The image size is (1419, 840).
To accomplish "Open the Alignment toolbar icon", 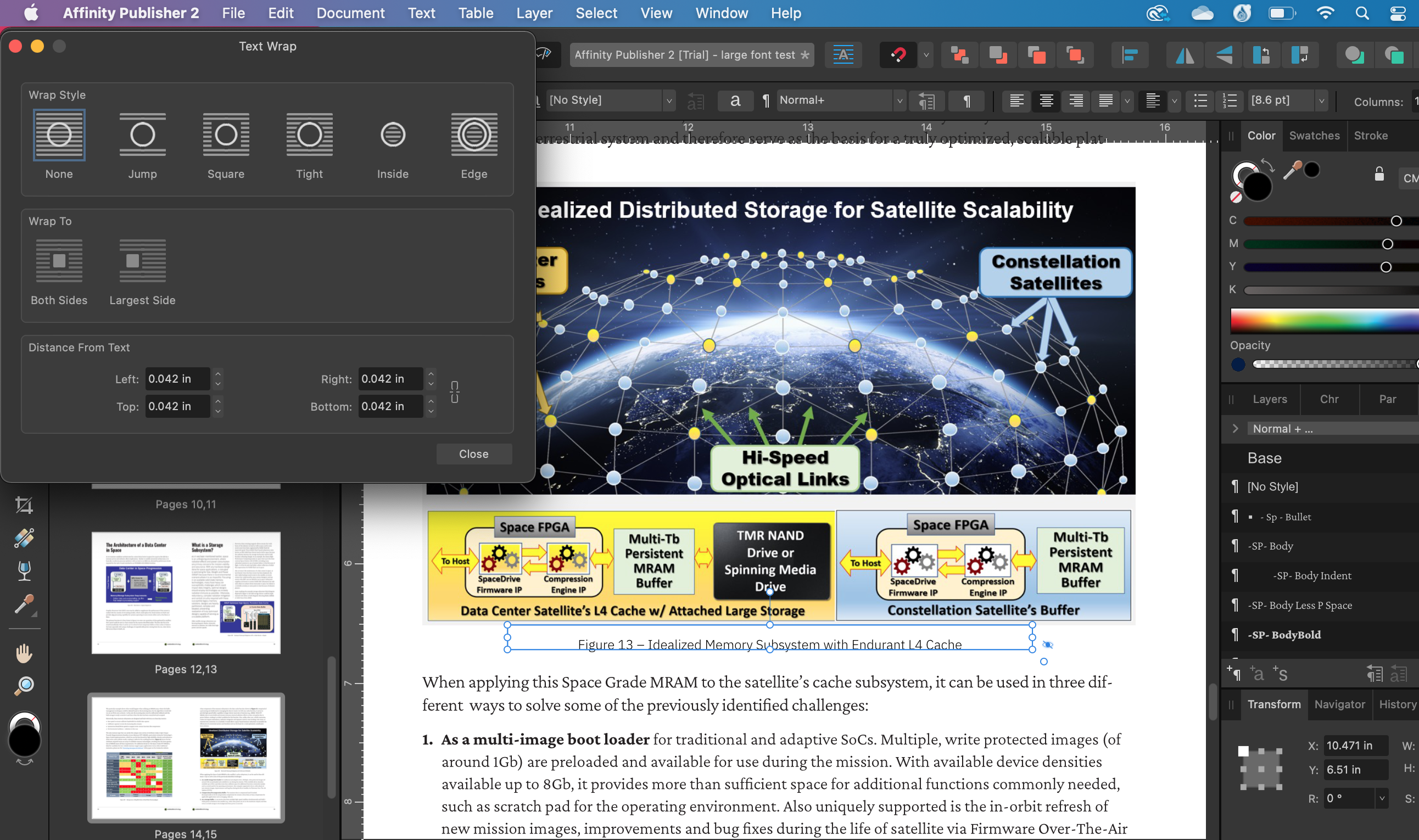I will 1130,55.
